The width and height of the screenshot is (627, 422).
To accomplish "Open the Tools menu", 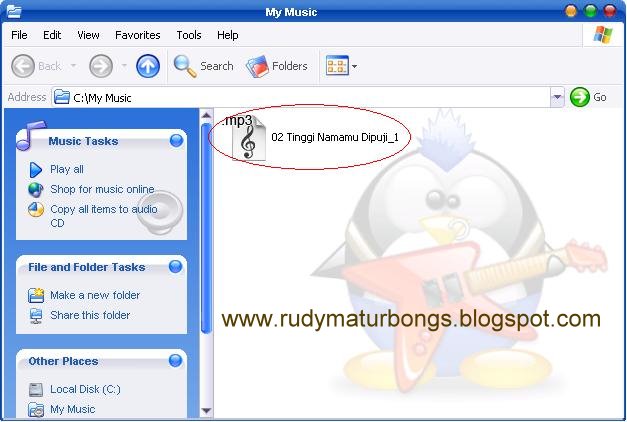I will pos(189,35).
